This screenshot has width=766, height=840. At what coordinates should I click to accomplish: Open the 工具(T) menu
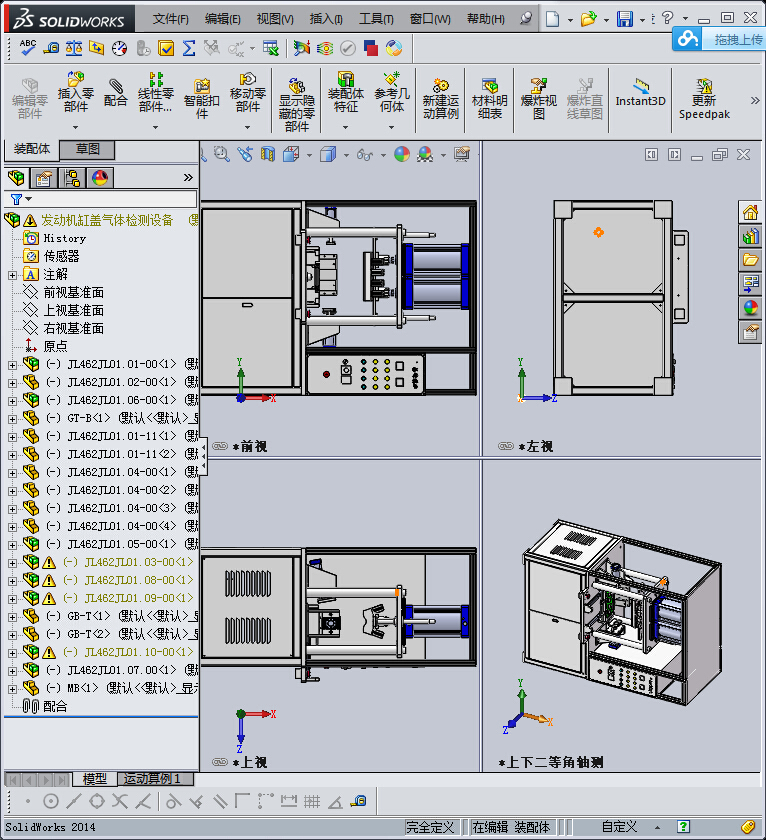[376, 19]
